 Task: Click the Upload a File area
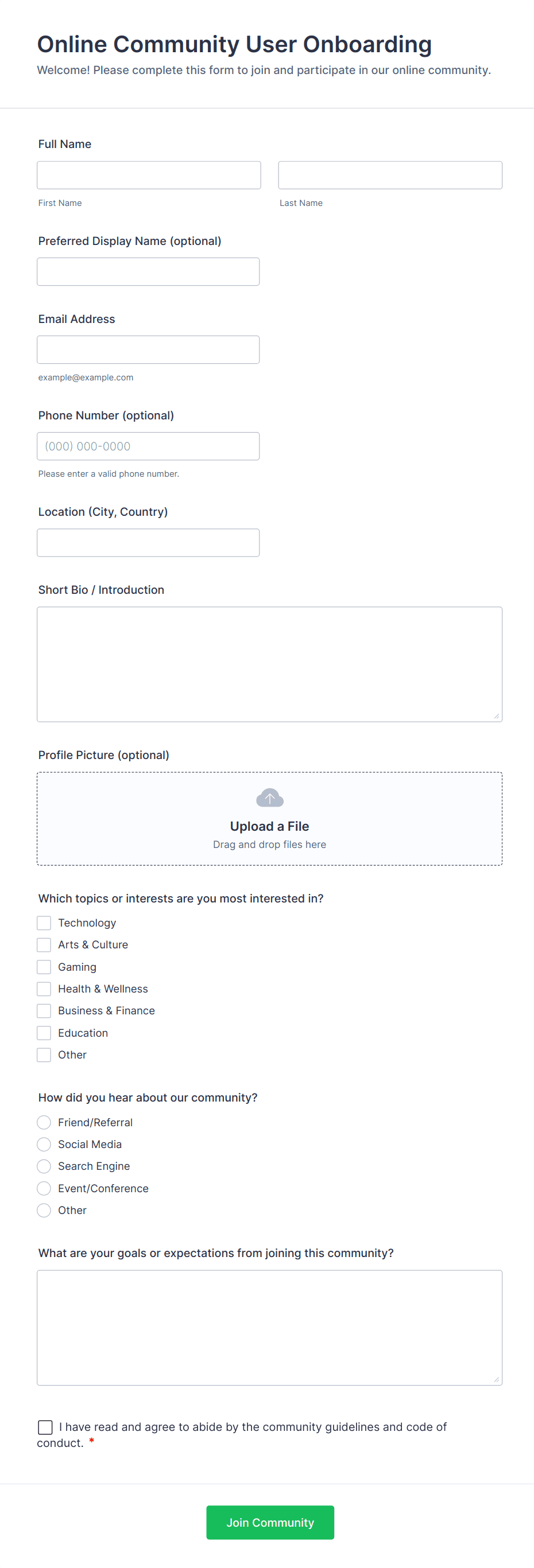[269, 826]
